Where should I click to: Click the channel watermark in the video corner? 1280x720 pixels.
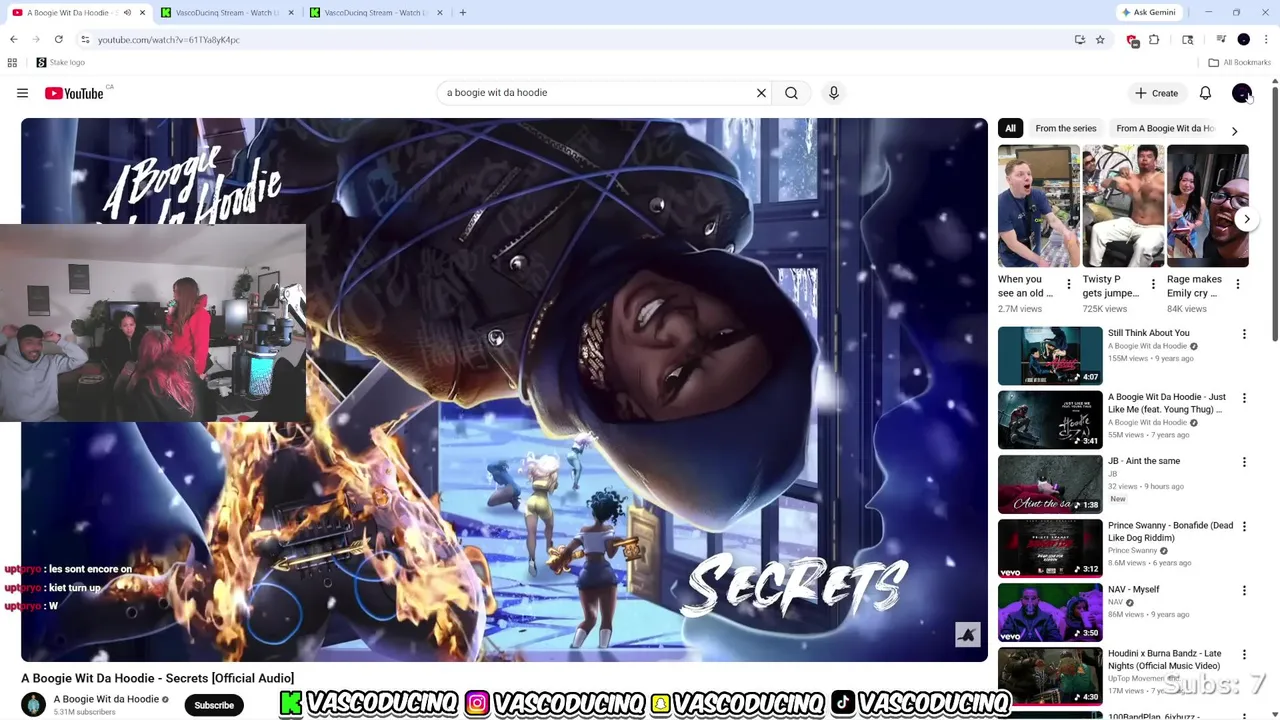[967, 634]
